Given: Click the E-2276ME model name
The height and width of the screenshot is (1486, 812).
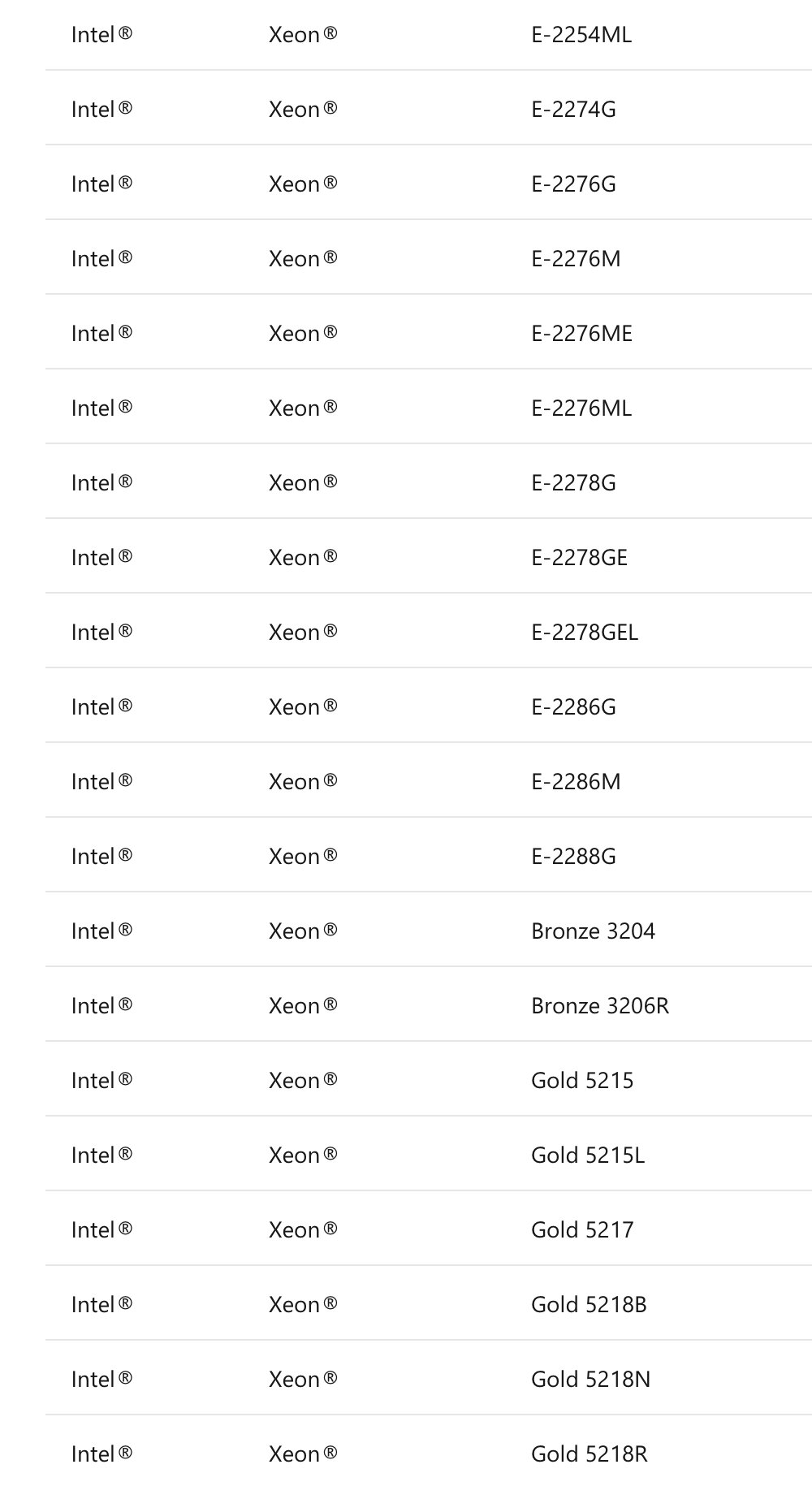Looking at the screenshot, I should 581,334.
